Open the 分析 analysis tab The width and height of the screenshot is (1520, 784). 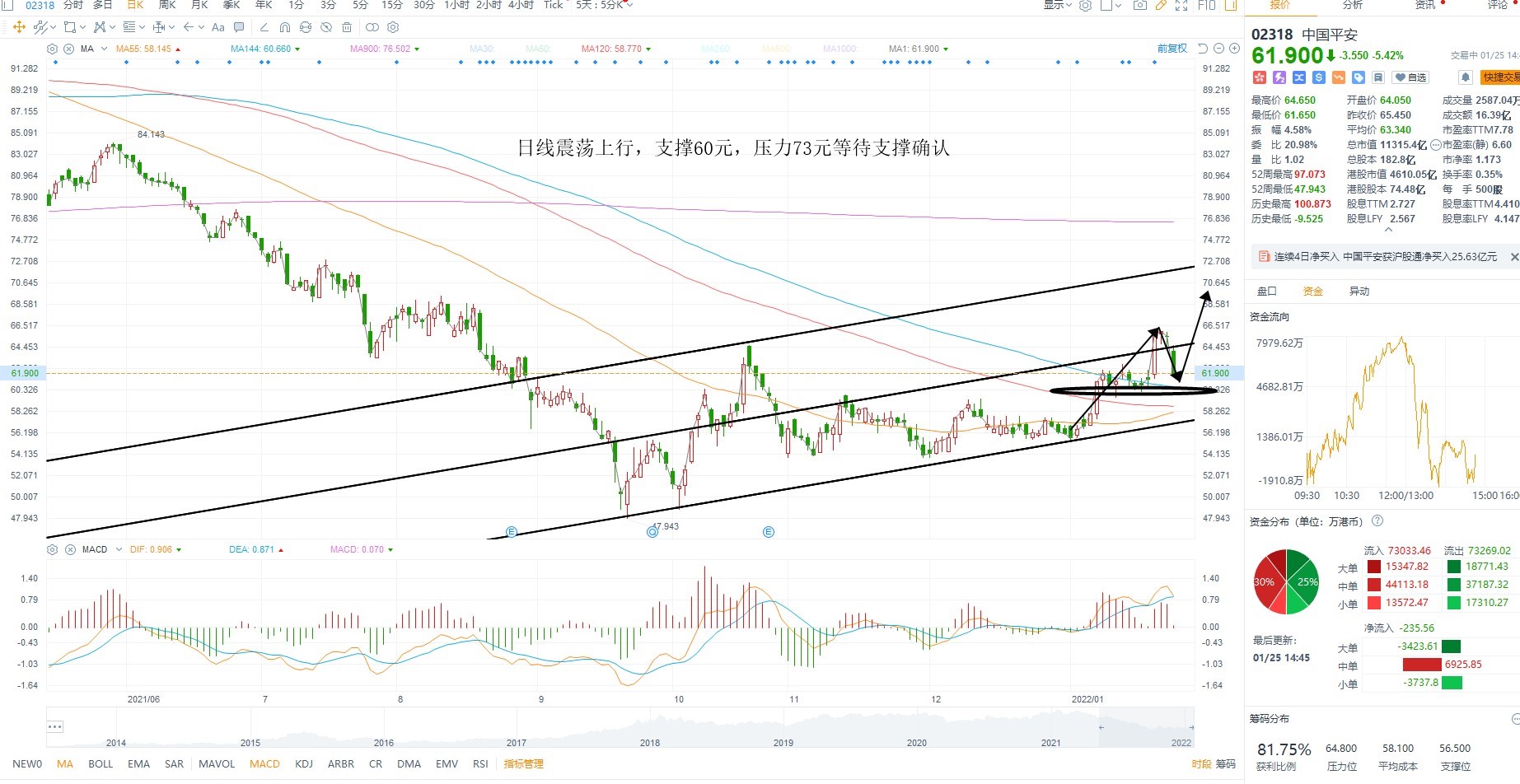pos(1353,5)
